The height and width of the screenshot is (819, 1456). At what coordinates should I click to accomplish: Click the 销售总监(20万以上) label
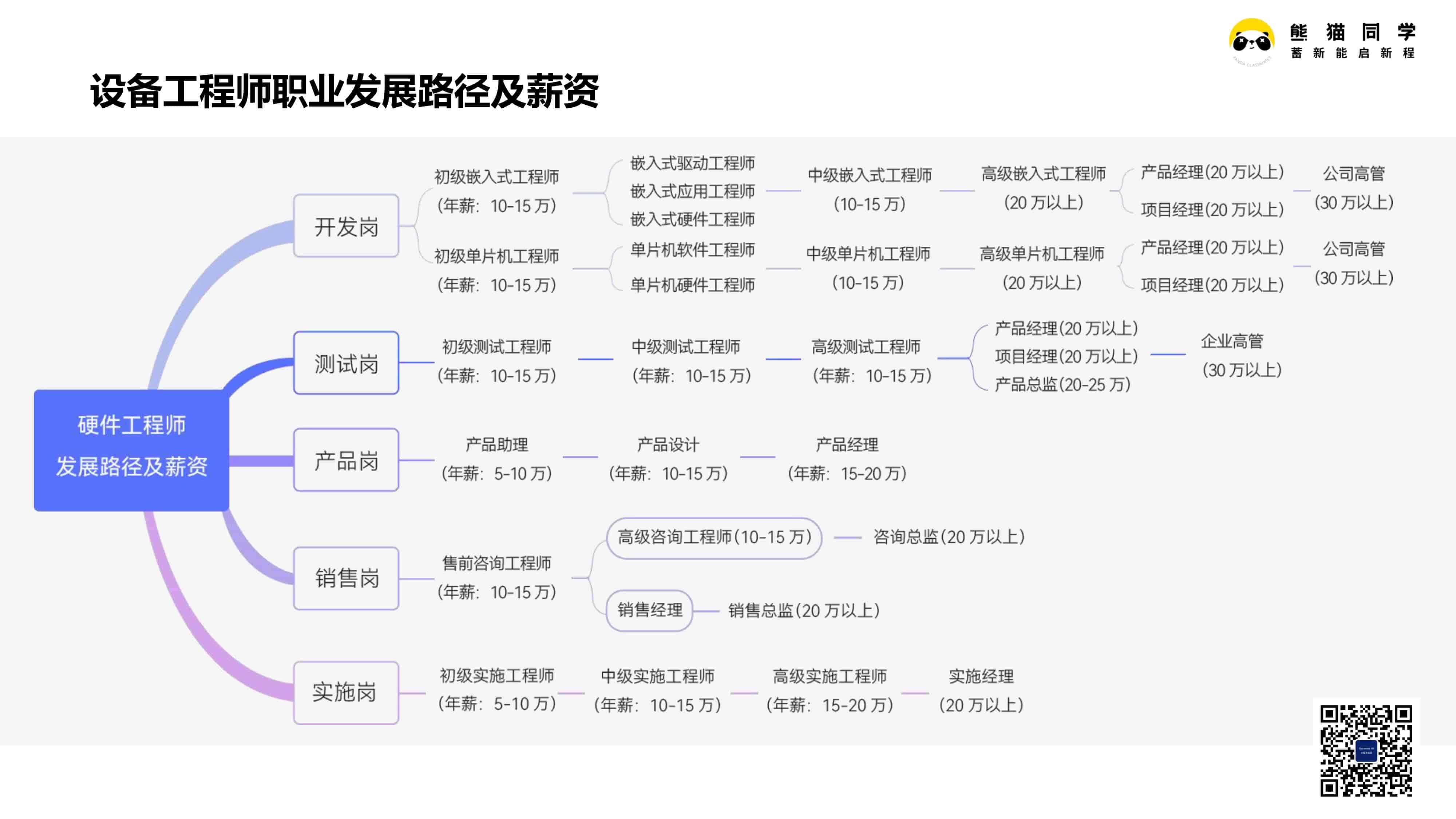pos(804,611)
